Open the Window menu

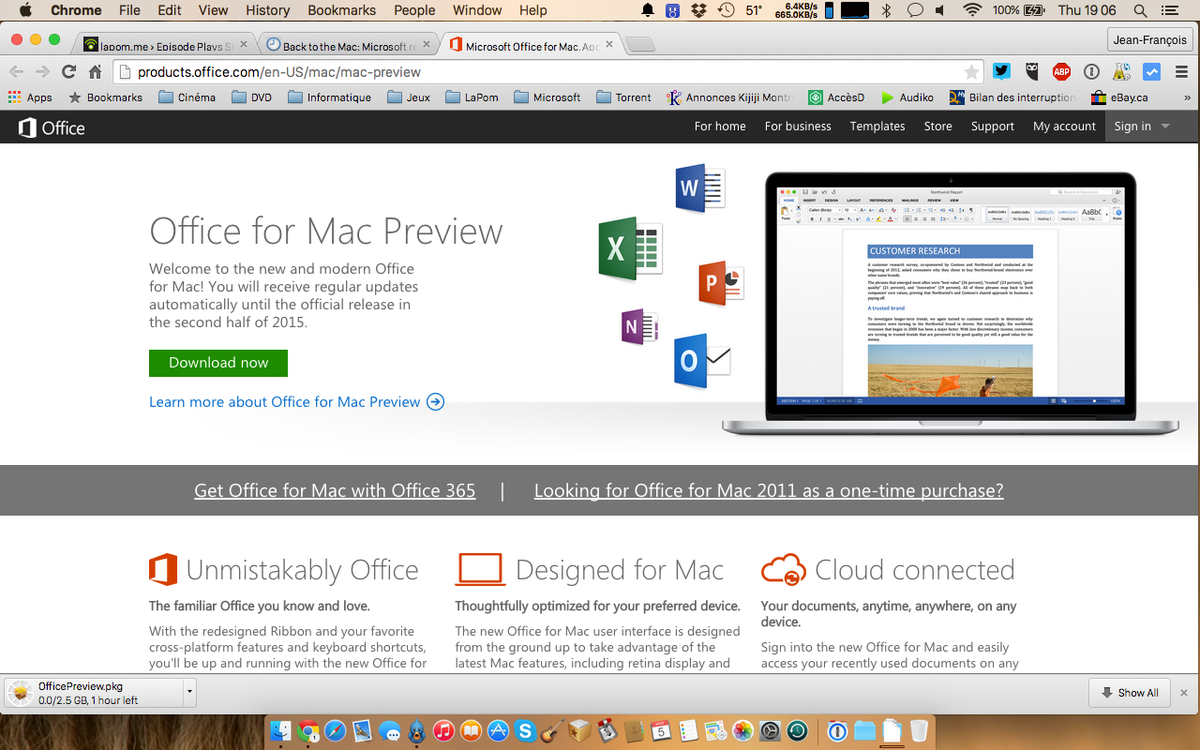click(477, 10)
